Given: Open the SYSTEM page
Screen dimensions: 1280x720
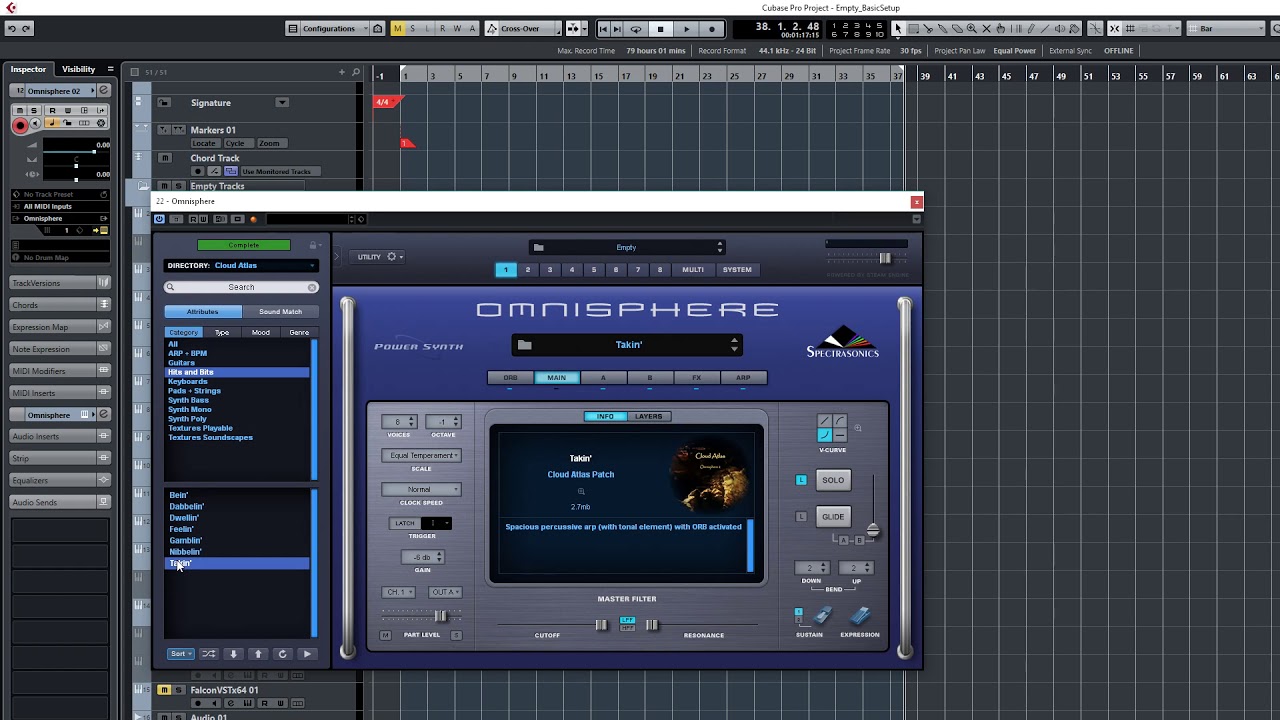Looking at the screenshot, I should [737, 269].
